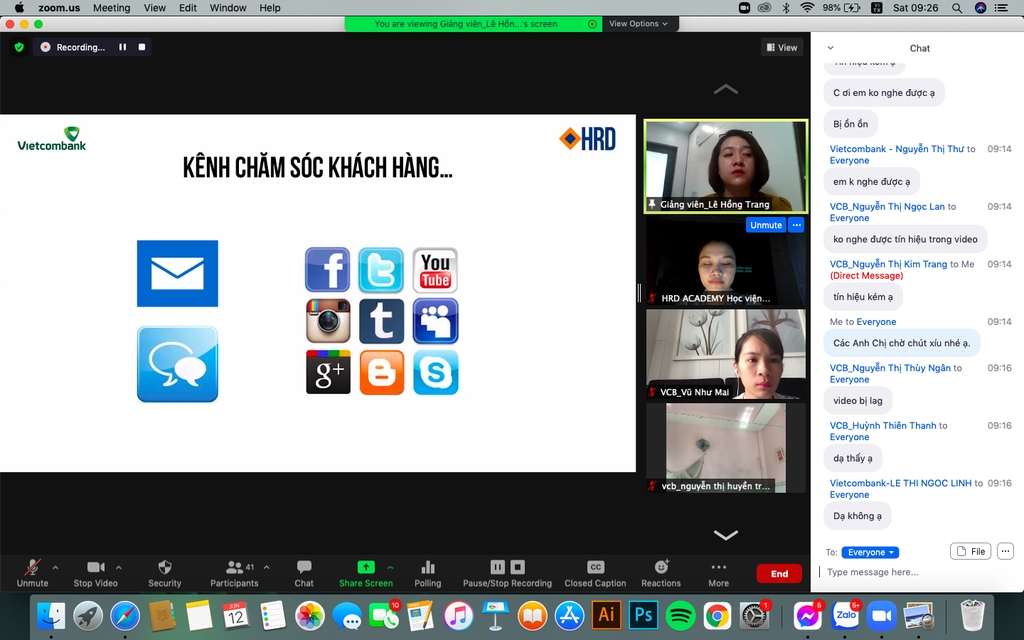
Task: Click the red End meeting button
Action: [779, 573]
